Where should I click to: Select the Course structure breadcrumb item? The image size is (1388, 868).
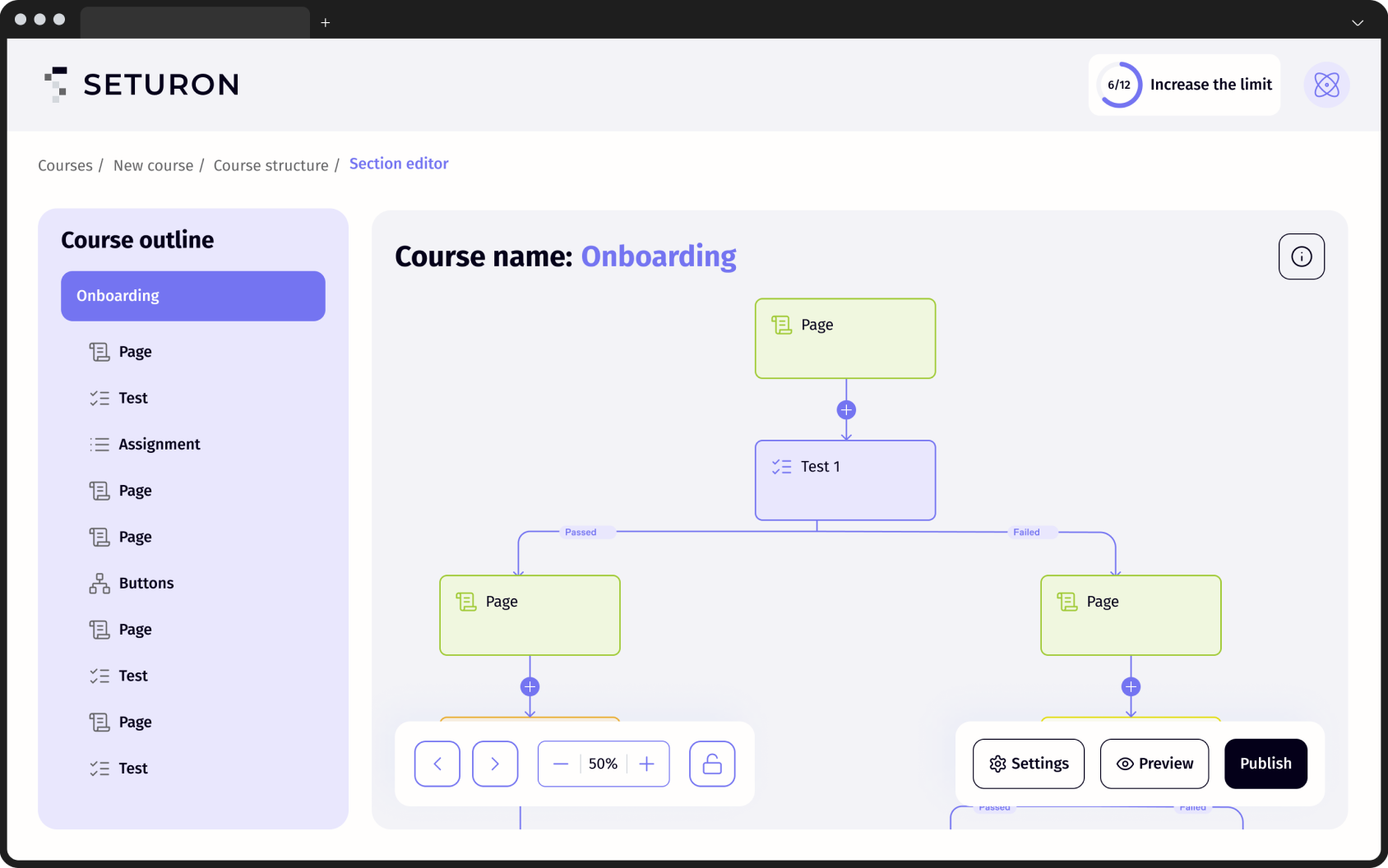(271, 164)
